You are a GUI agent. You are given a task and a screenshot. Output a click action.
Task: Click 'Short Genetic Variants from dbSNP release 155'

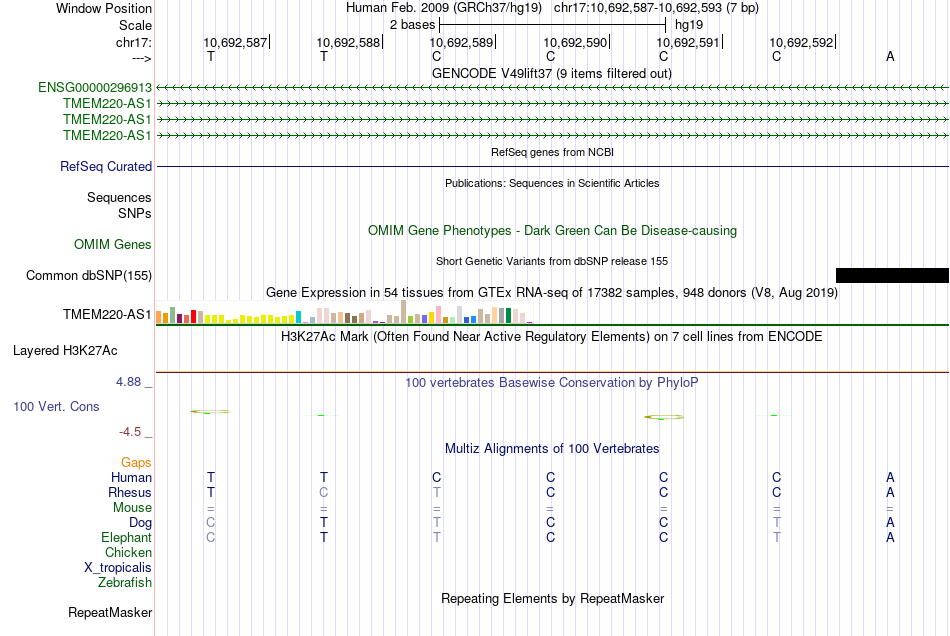click(x=552, y=262)
